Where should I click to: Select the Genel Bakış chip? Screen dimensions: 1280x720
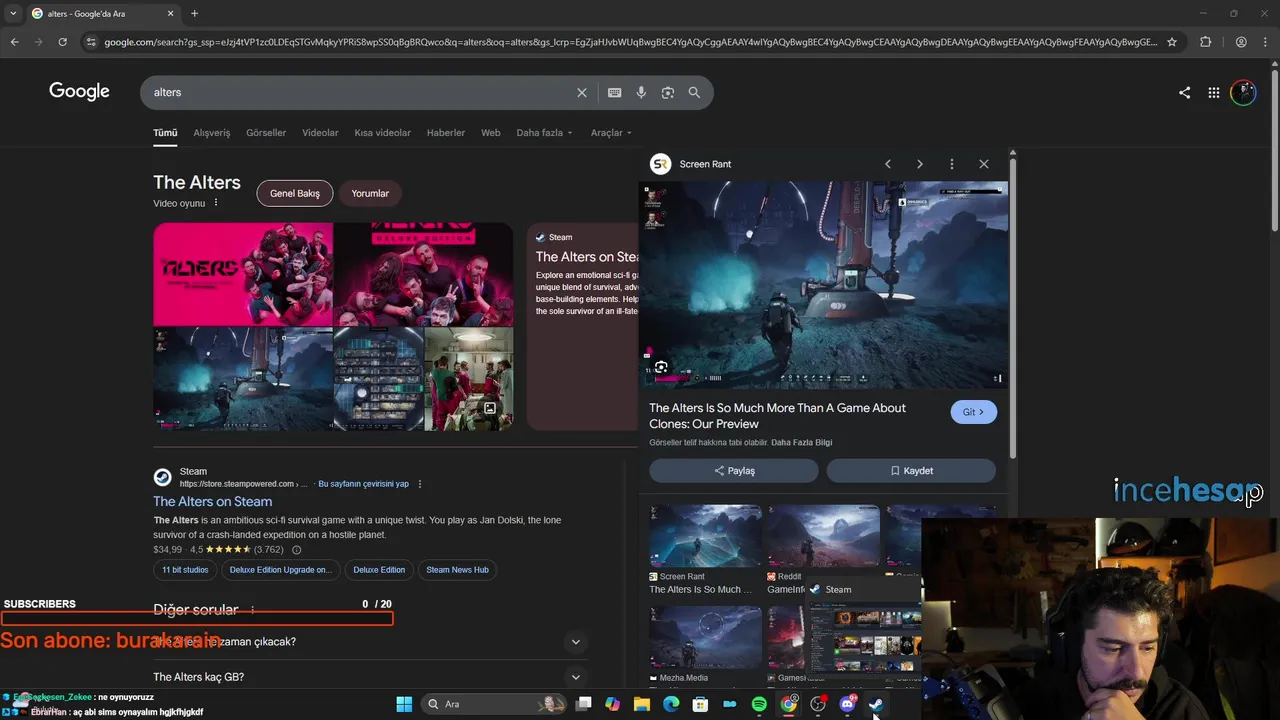coord(295,193)
